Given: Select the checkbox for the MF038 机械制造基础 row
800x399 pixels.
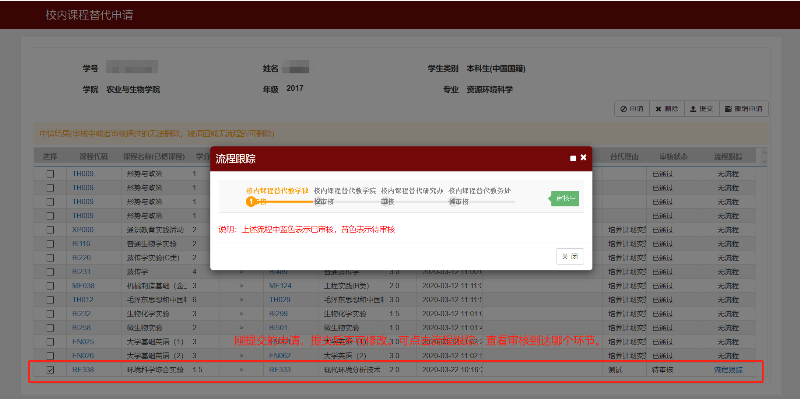Looking at the screenshot, I should (x=50, y=286).
